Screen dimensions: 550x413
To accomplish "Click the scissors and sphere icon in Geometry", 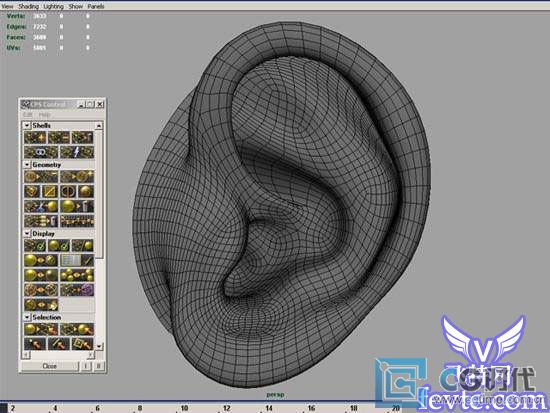I will 41,206.
